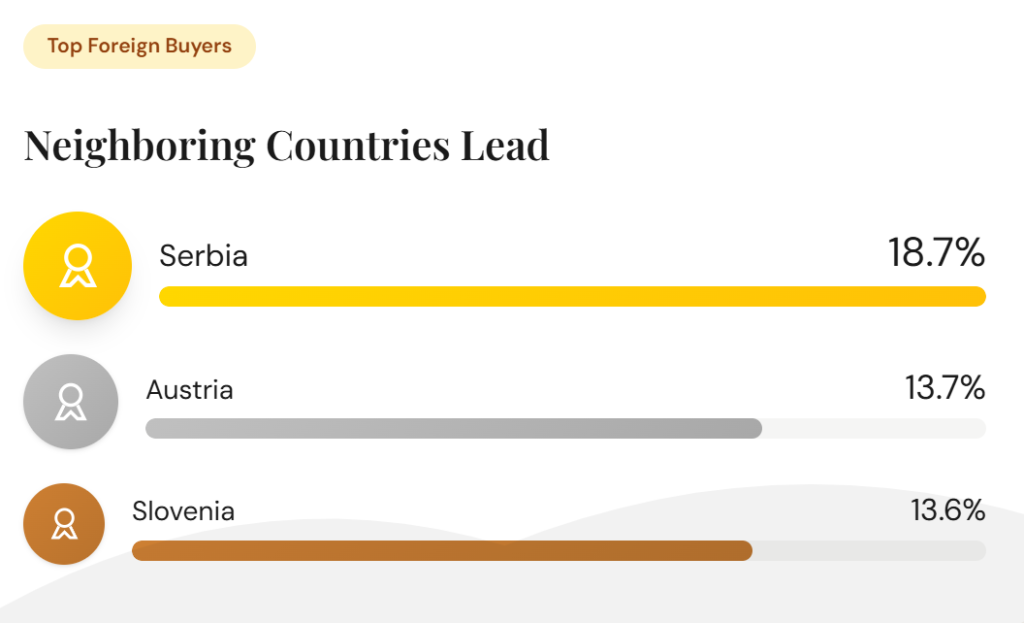The height and width of the screenshot is (623, 1024).
Task: Click the filled gray Austria progress bar
Action: (453, 429)
